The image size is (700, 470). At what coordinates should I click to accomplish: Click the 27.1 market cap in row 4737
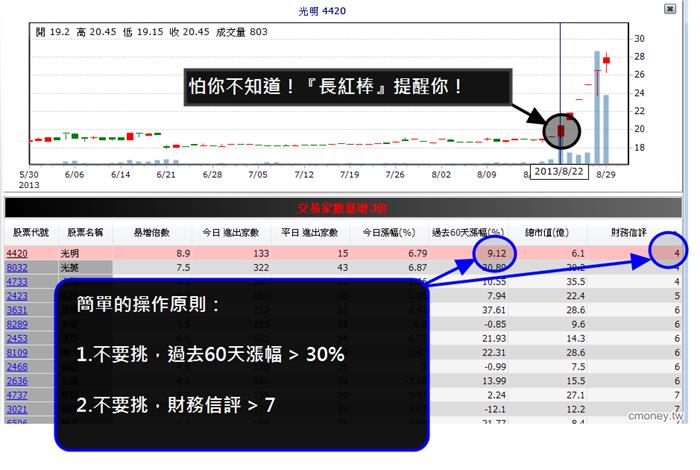point(576,395)
